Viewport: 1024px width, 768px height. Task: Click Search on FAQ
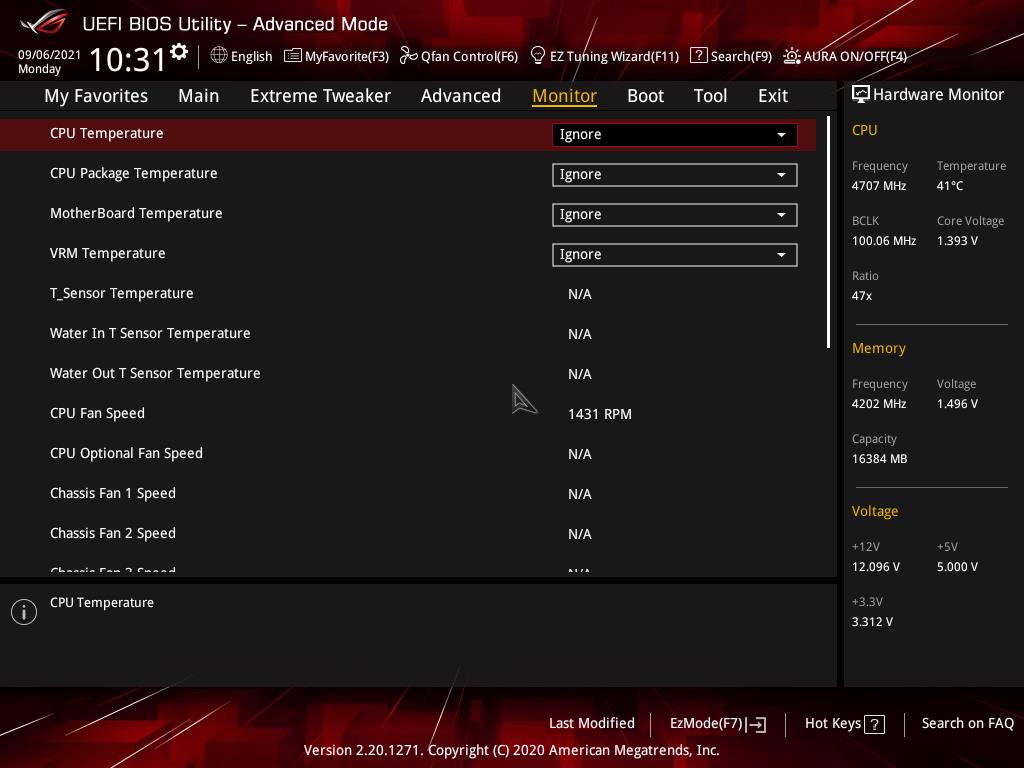click(x=967, y=723)
